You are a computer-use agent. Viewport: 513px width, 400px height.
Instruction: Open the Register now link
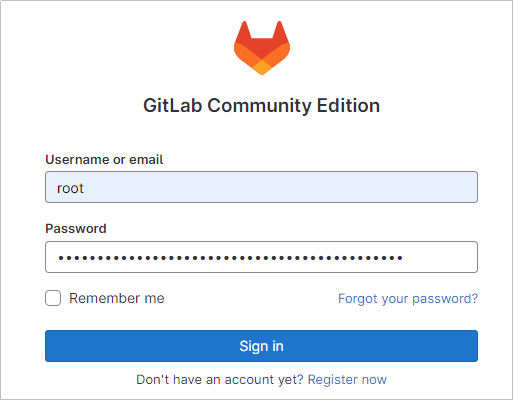point(347,380)
